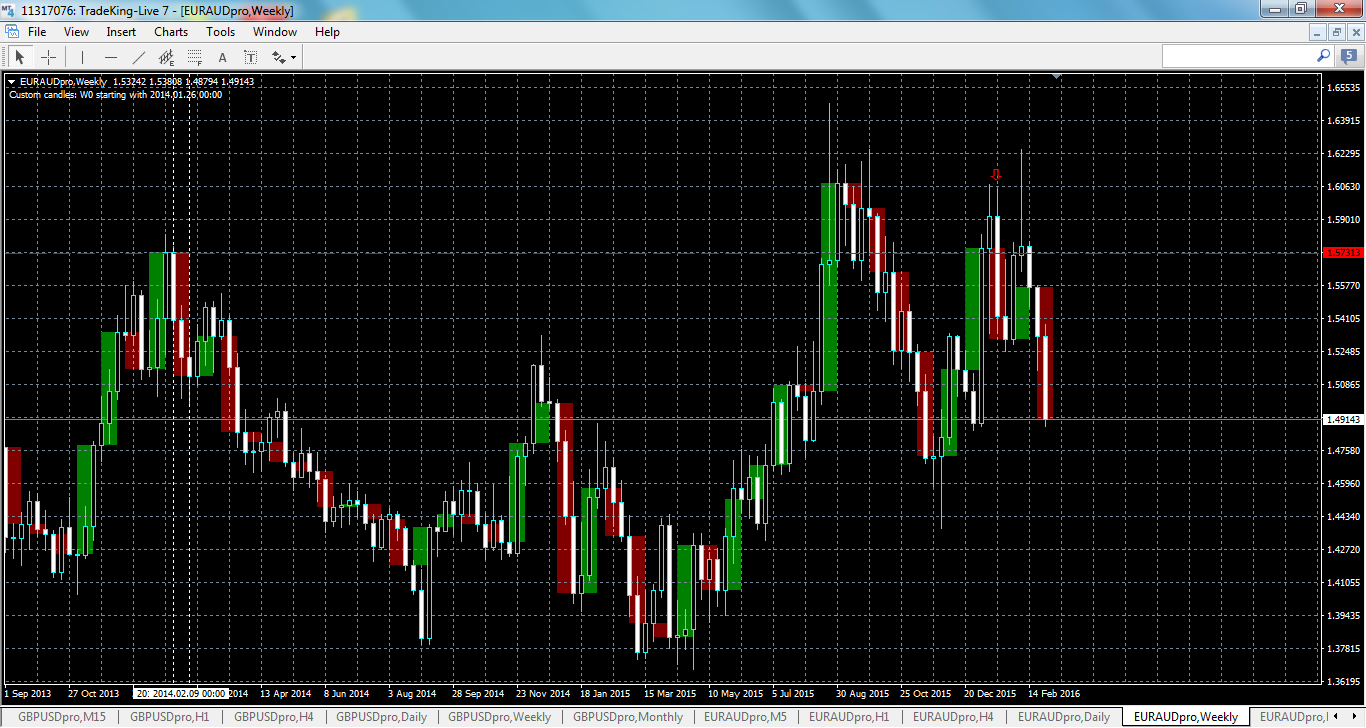Click inside the toolbar search field
Viewport: 1366px width, 728px height.
pos(1238,56)
